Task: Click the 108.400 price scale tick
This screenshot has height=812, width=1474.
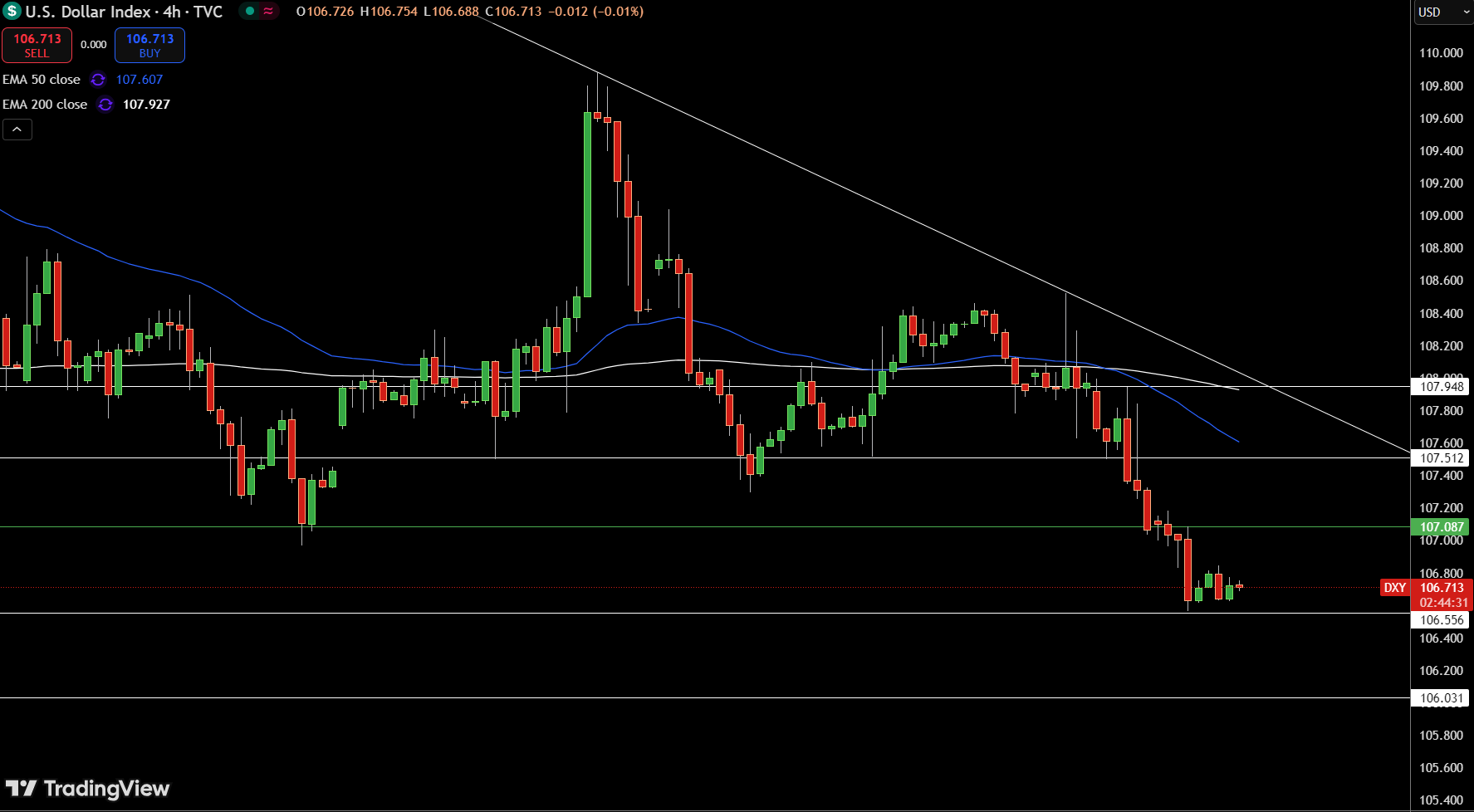Action: tap(1441, 314)
